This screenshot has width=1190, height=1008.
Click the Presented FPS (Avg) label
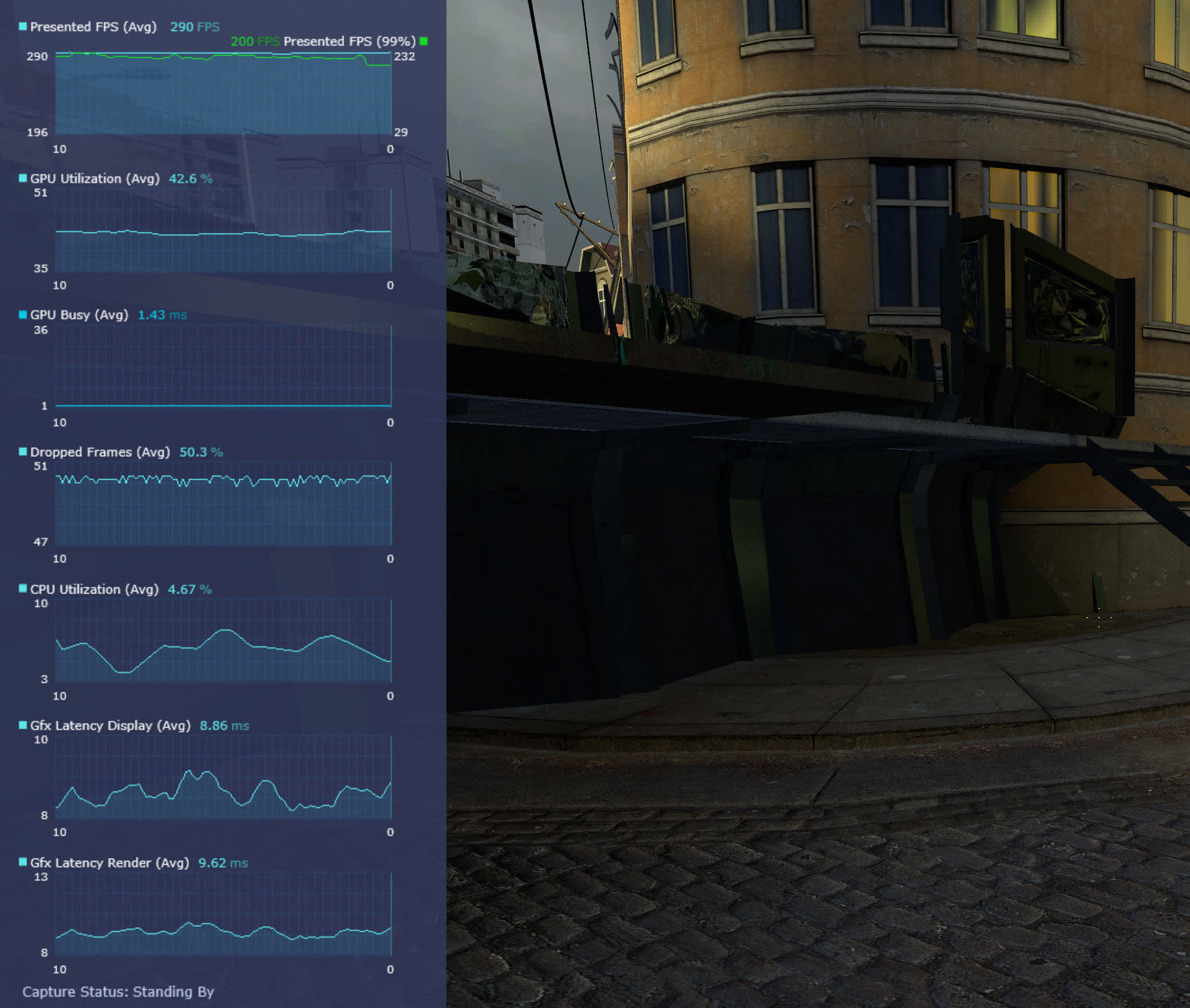point(93,27)
